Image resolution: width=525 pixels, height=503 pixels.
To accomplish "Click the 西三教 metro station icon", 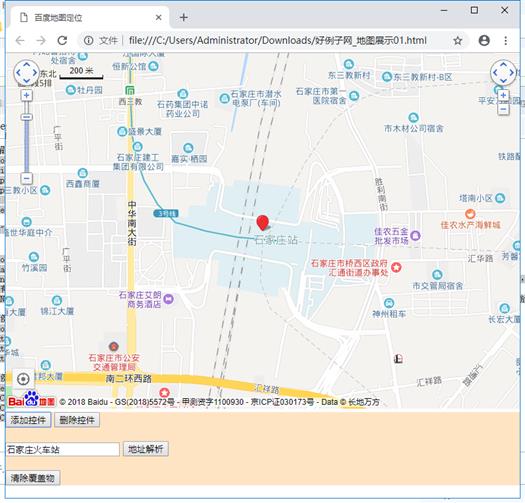I will tap(130, 90).
